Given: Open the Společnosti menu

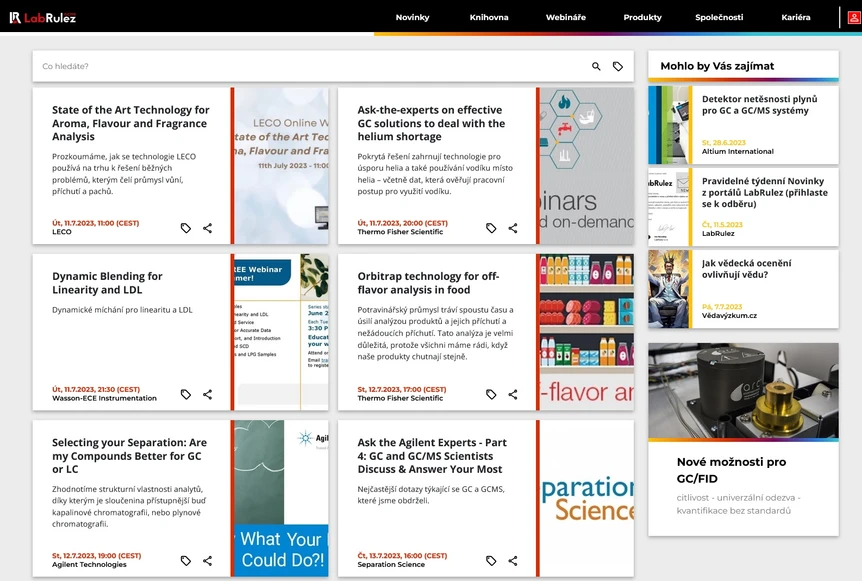Looking at the screenshot, I should [x=719, y=18].
